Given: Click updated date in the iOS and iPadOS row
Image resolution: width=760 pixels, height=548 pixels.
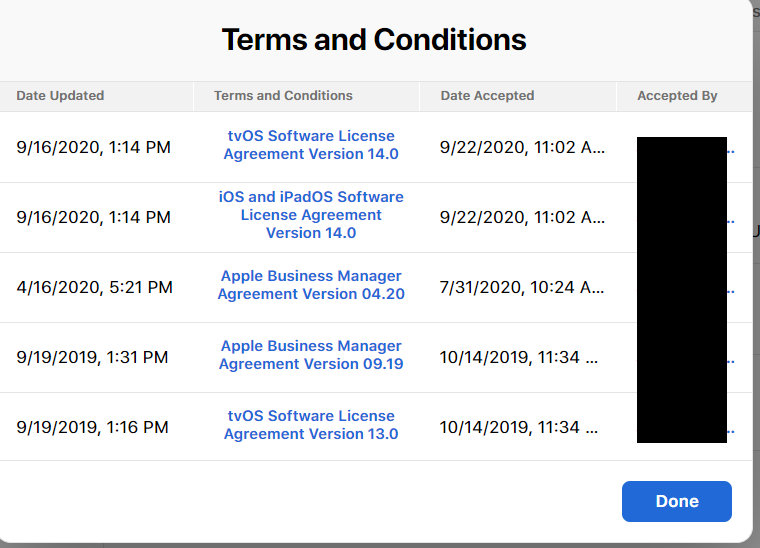Looking at the screenshot, I should (93, 217).
